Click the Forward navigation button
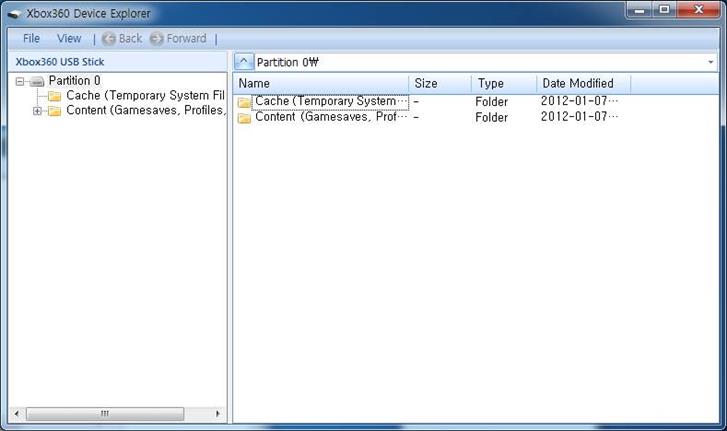Screen dimensions: 727x431 click(178, 38)
